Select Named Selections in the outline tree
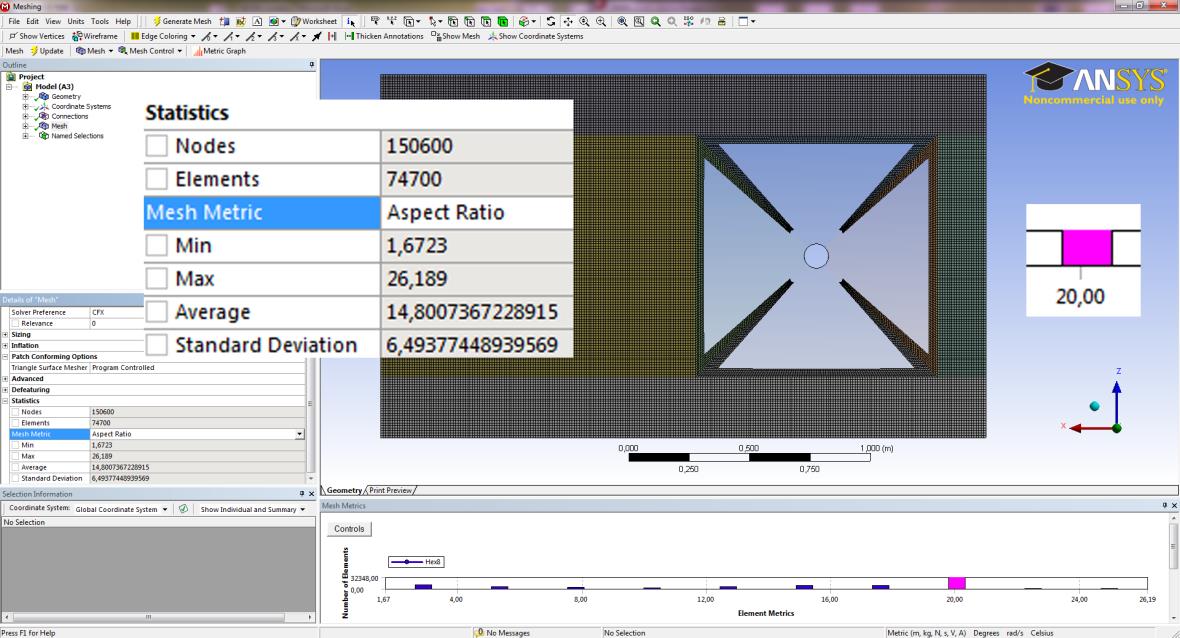This screenshot has height=638, width=1180. click(78, 136)
